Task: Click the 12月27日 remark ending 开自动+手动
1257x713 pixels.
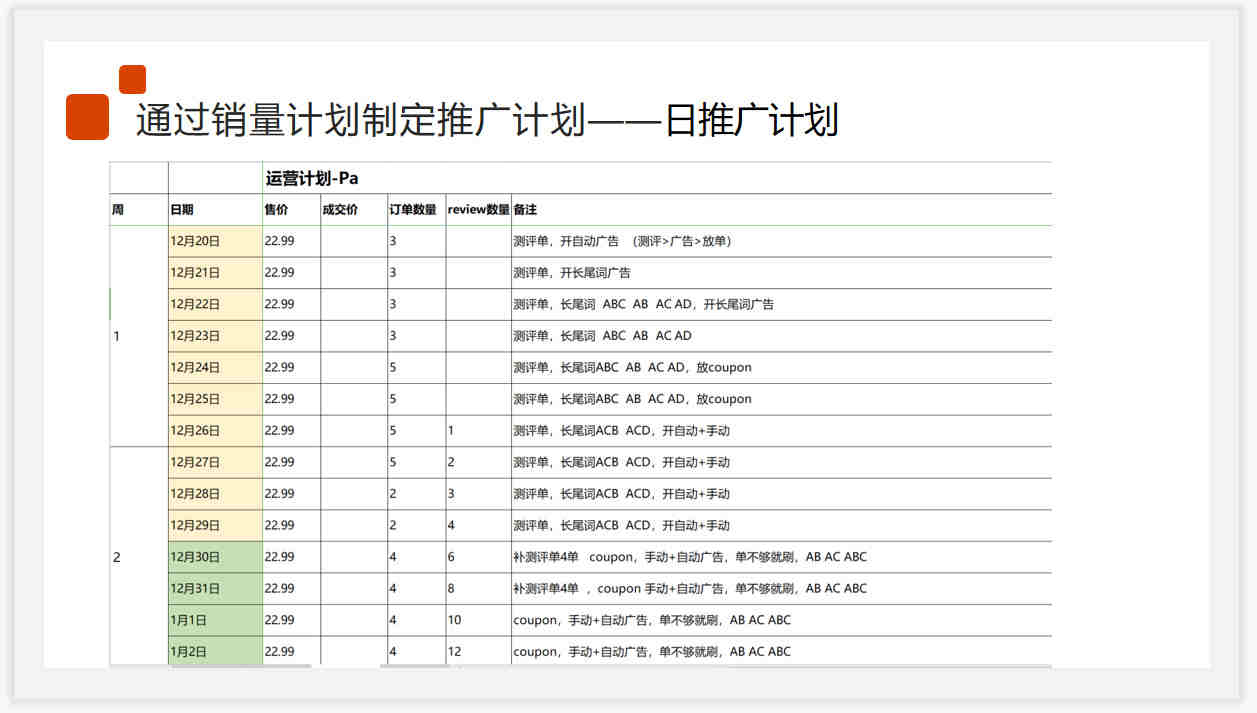Action: [621, 462]
